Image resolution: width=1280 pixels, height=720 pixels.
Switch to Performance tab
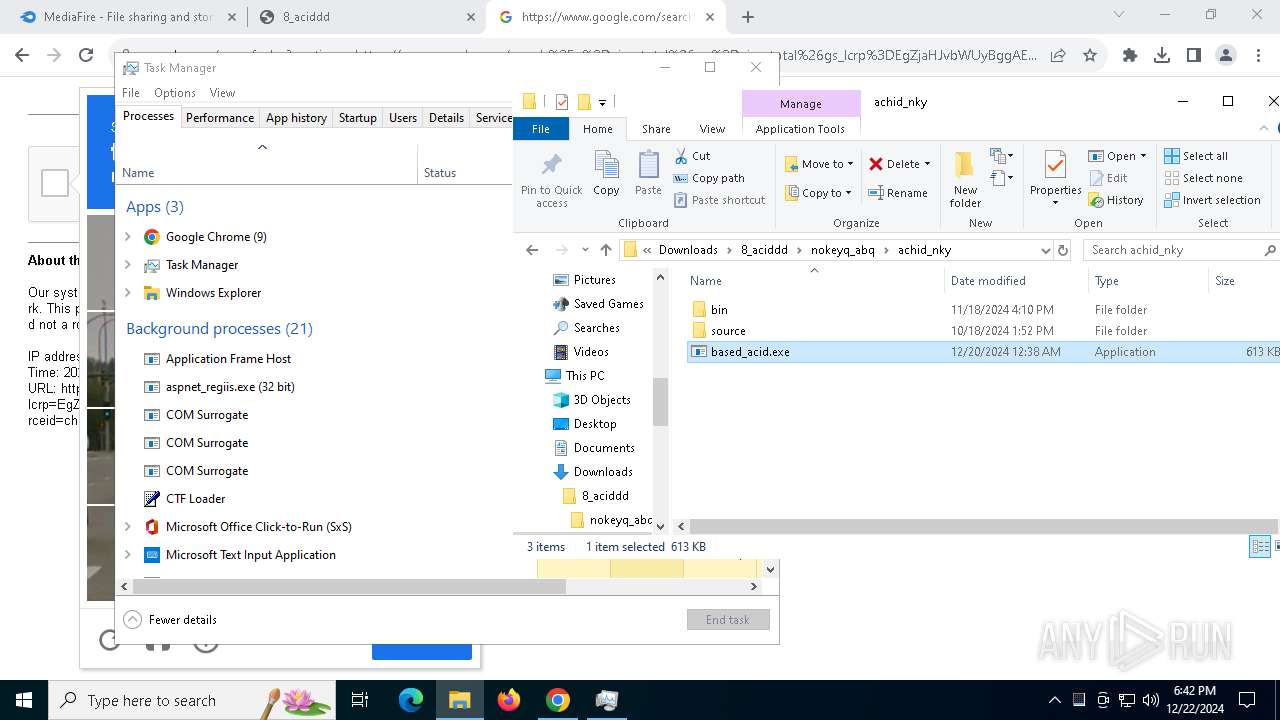click(220, 117)
